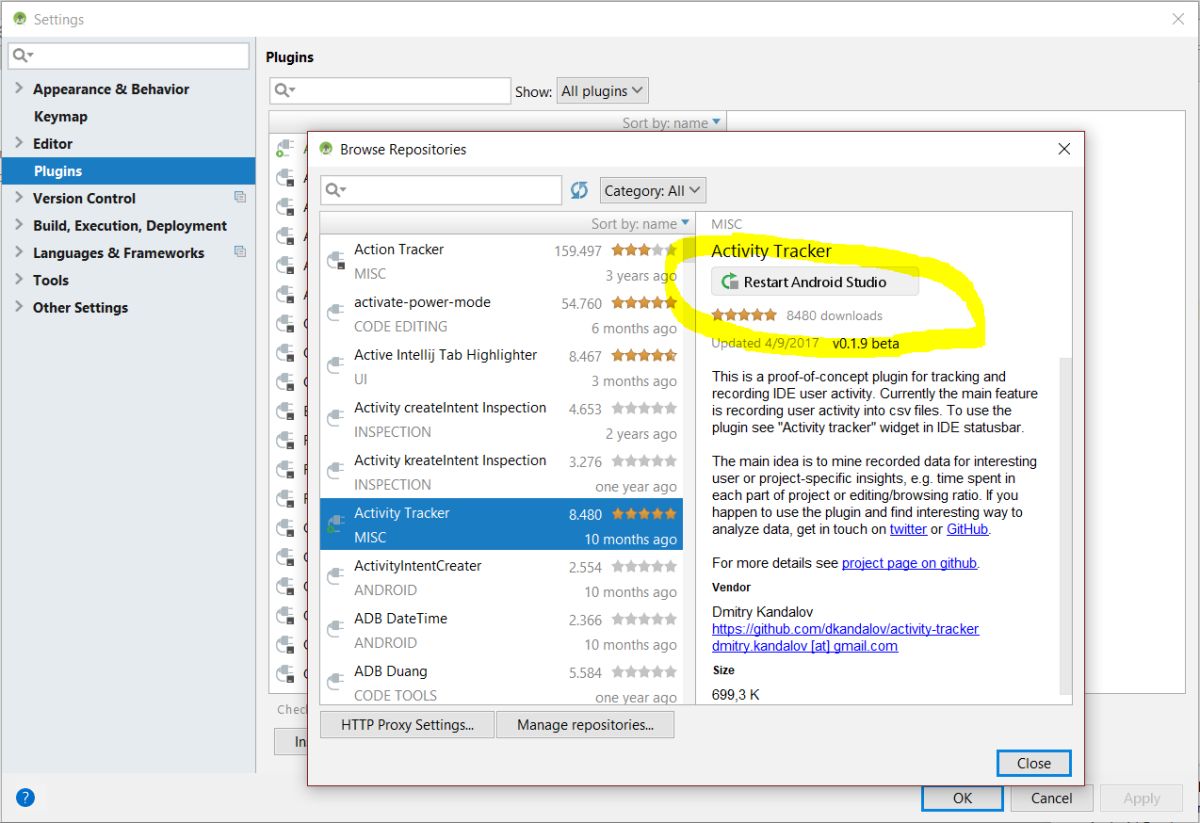Open the GitHub link in description
The height and width of the screenshot is (823, 1200).
[967, 529]
